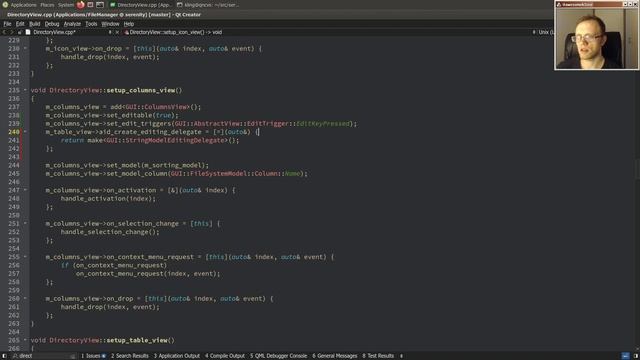Screen dimensions: 640x360
Task: Click 'aid_create_editing_delegate' on line 240
Action: pyautogui.click(x=150, y=132)
